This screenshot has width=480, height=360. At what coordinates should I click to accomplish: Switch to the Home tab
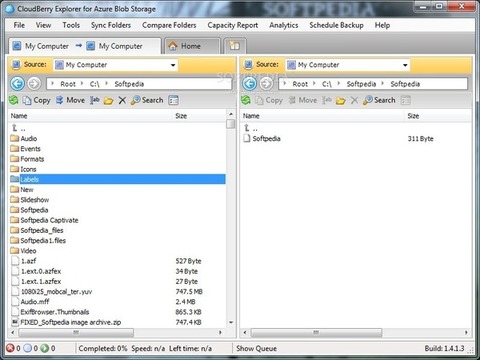point(191,46)
